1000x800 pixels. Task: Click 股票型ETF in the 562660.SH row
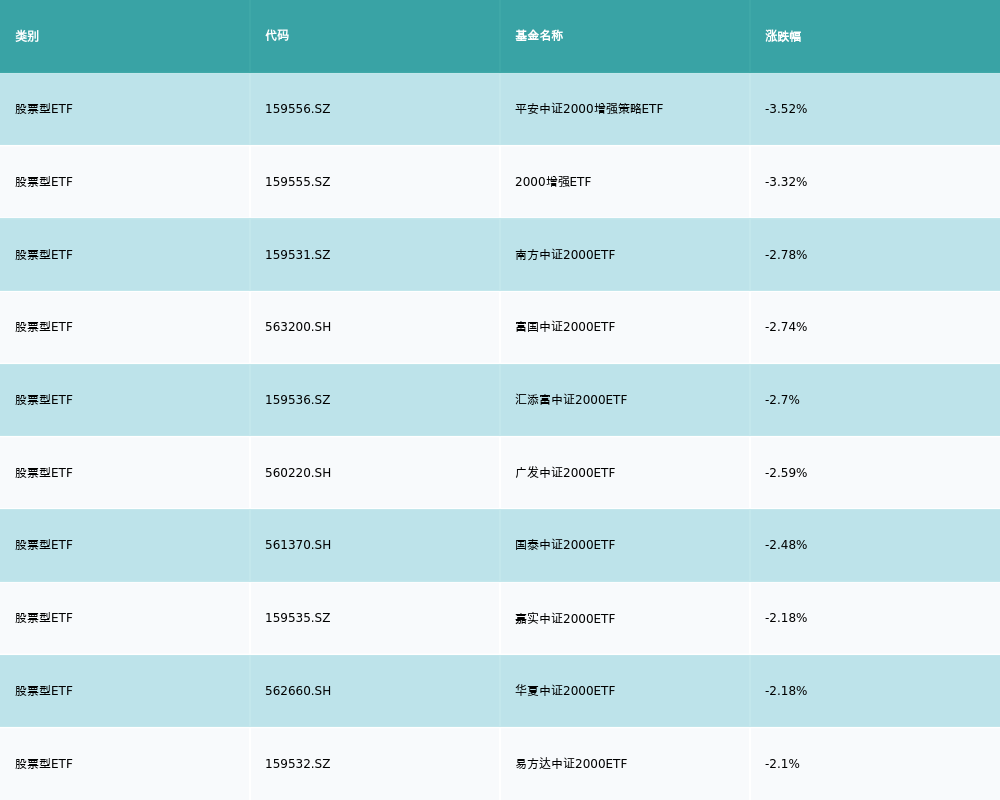tap(44, 691)
